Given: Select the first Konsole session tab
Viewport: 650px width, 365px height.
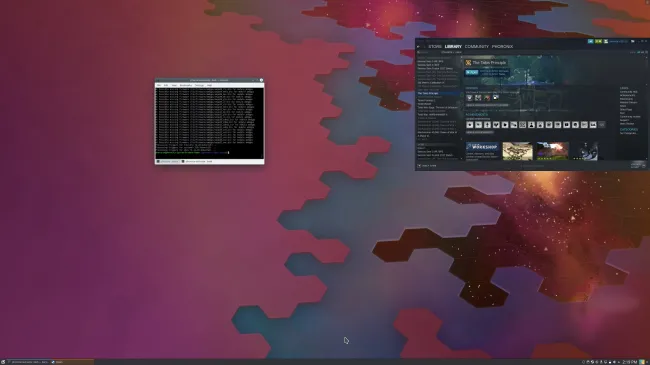Looking at the screenshot, I should point(168,161).
